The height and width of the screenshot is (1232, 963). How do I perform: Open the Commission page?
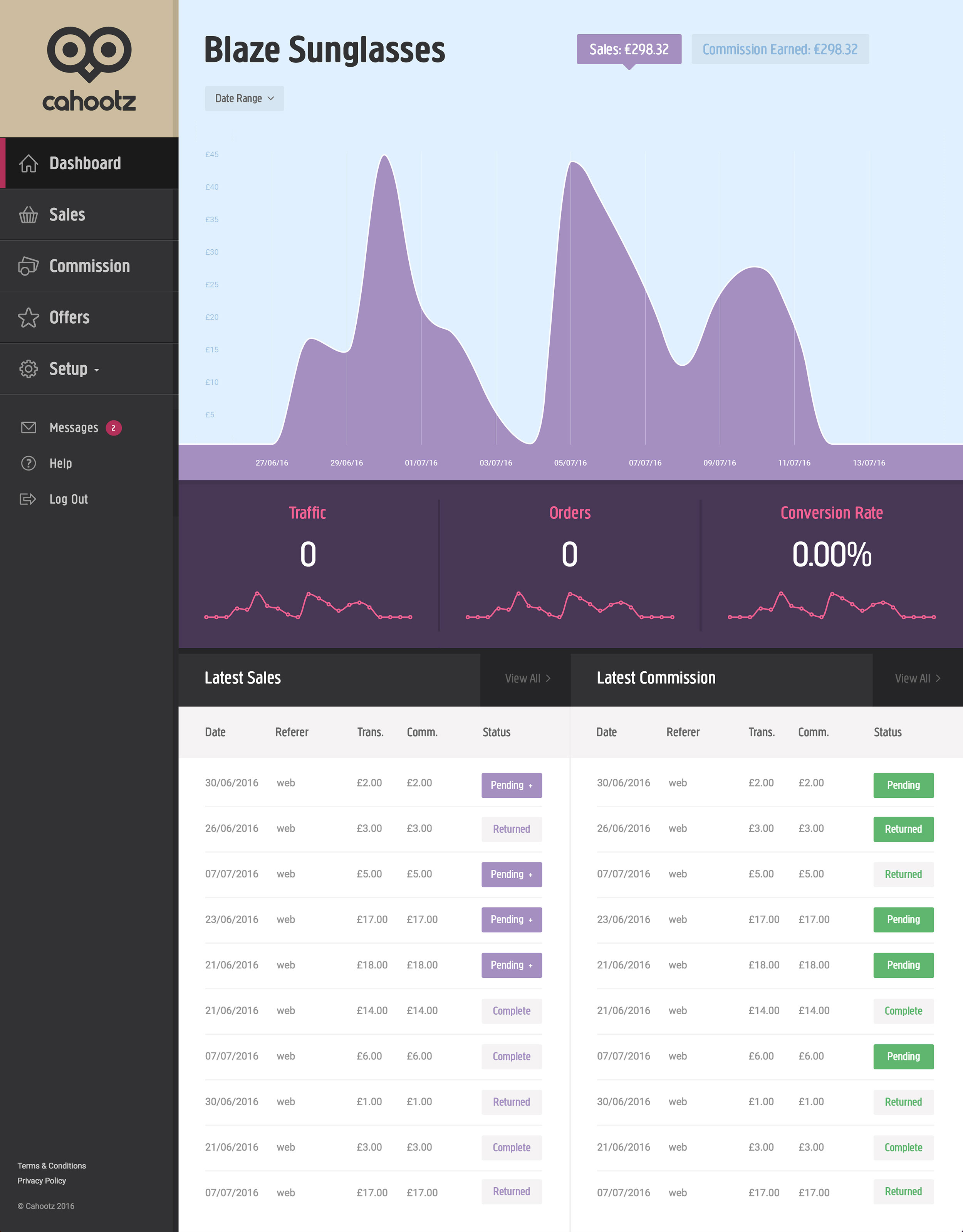tap(89, 266)
